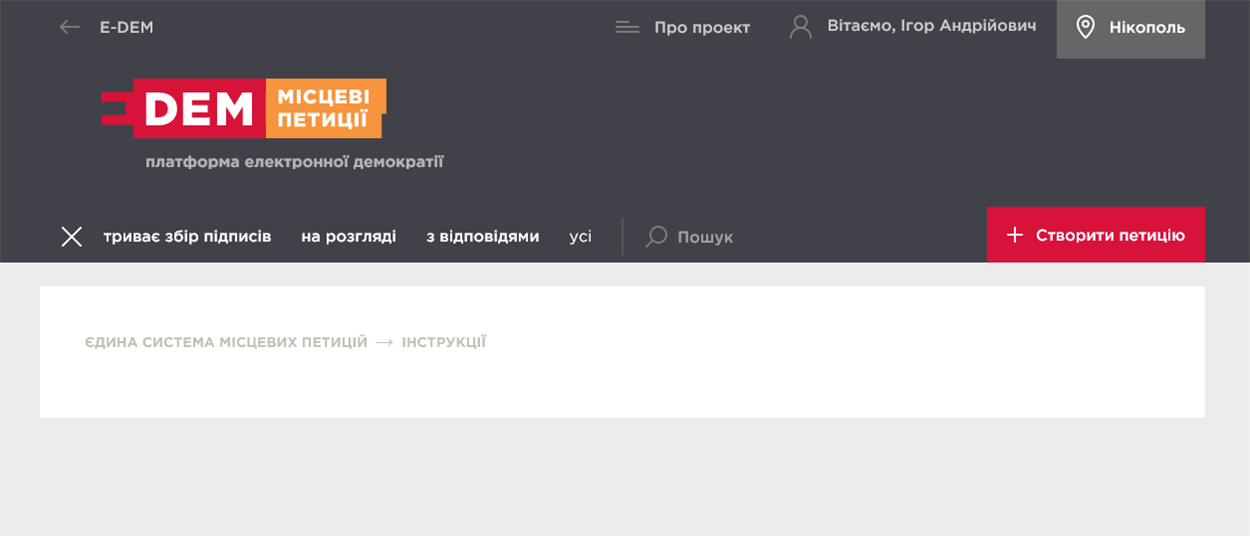The width and height of the screenshot is (1250, 536).
Task: Open the Про проект menu
Action: [x=702, y=27]
